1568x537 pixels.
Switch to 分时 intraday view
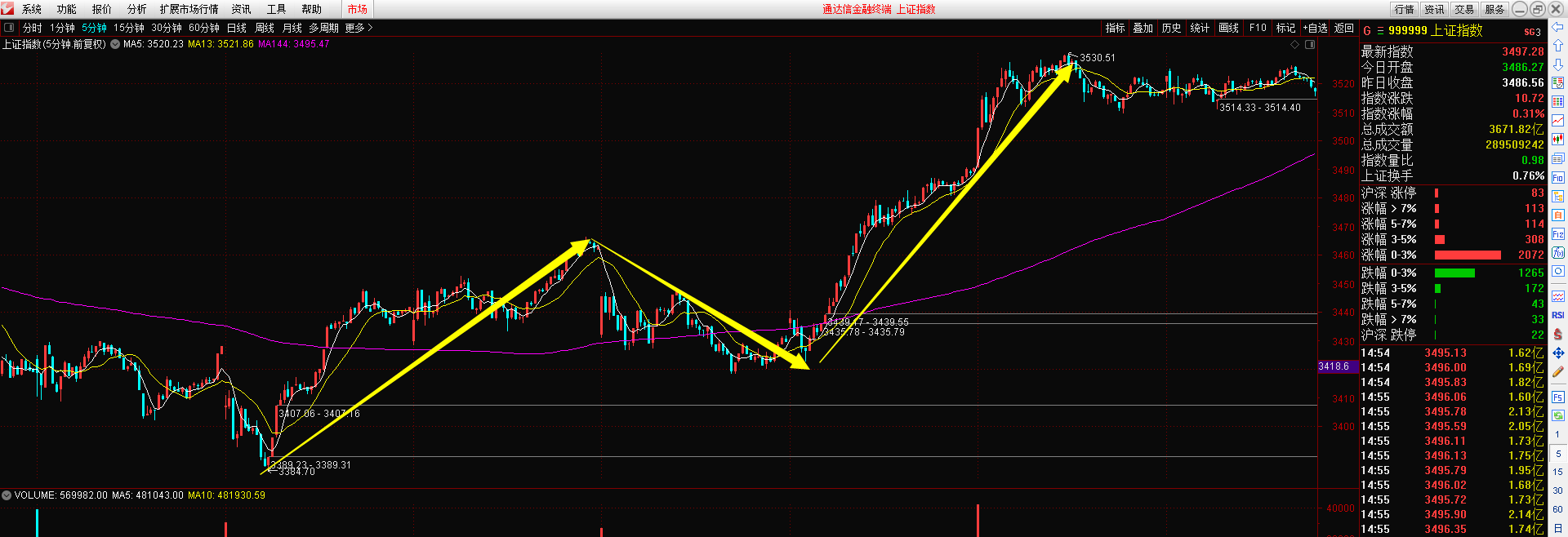[33, 28]
